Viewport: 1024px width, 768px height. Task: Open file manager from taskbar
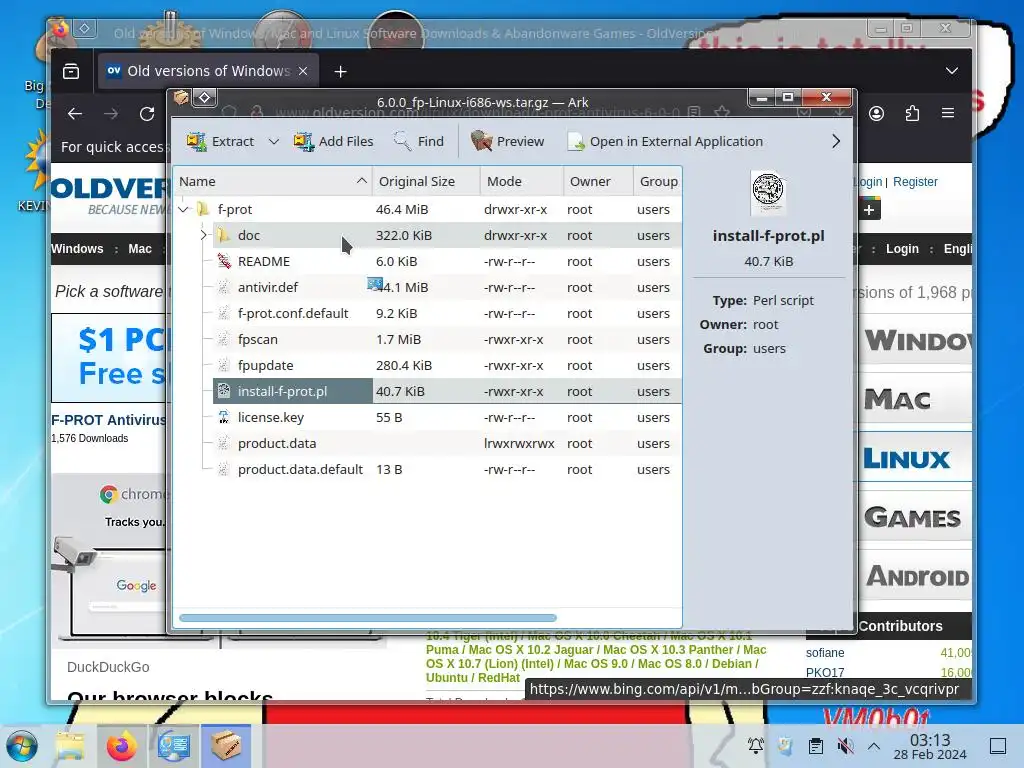click(x=70, y=746)
